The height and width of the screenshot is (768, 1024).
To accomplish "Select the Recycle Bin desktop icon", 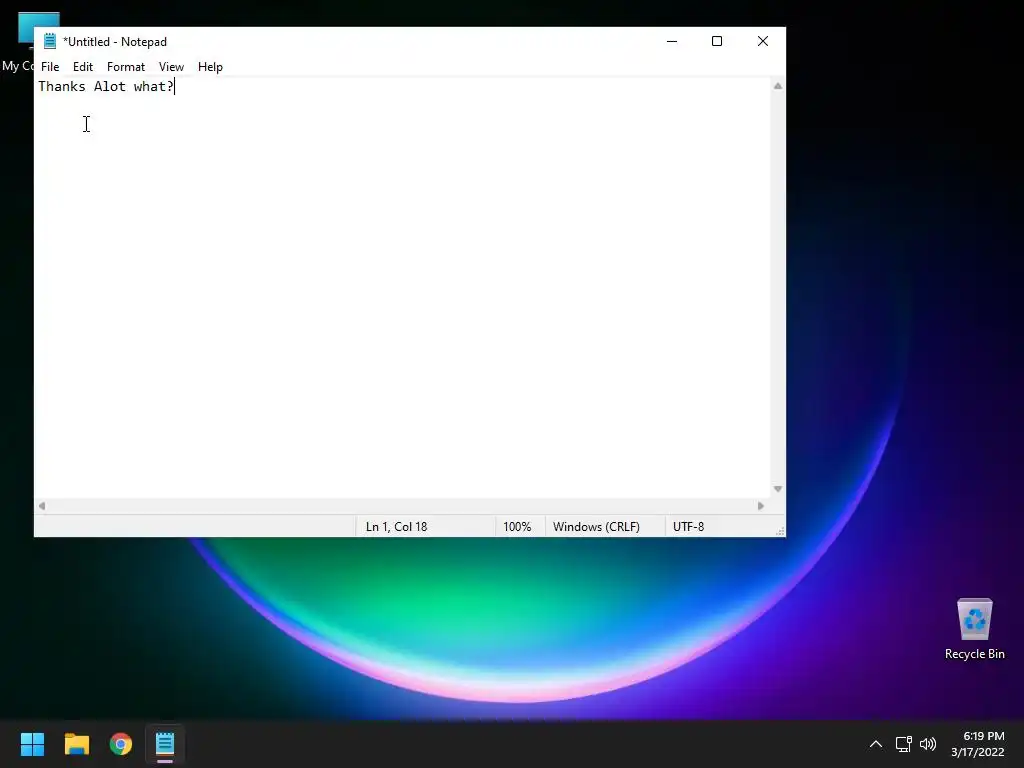I will pos(974,630).
